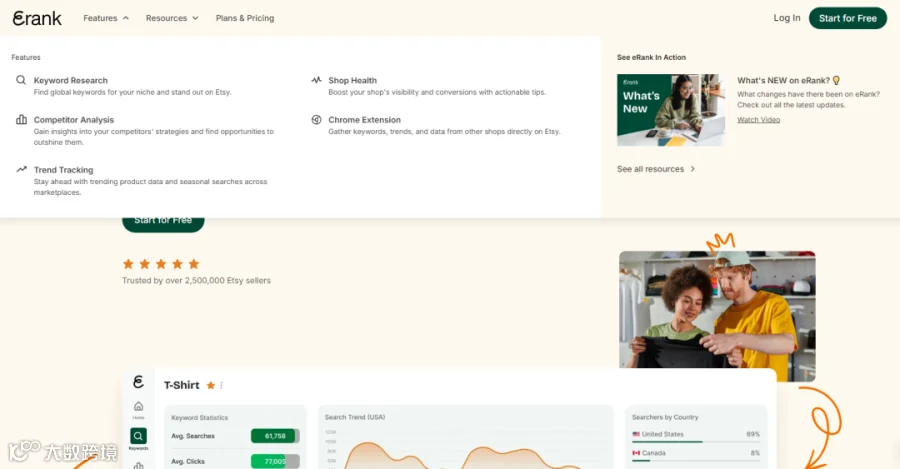This screenshot has width=900, height=469.
Task: Click the United States flag icon
Action: tap(636, 434)
